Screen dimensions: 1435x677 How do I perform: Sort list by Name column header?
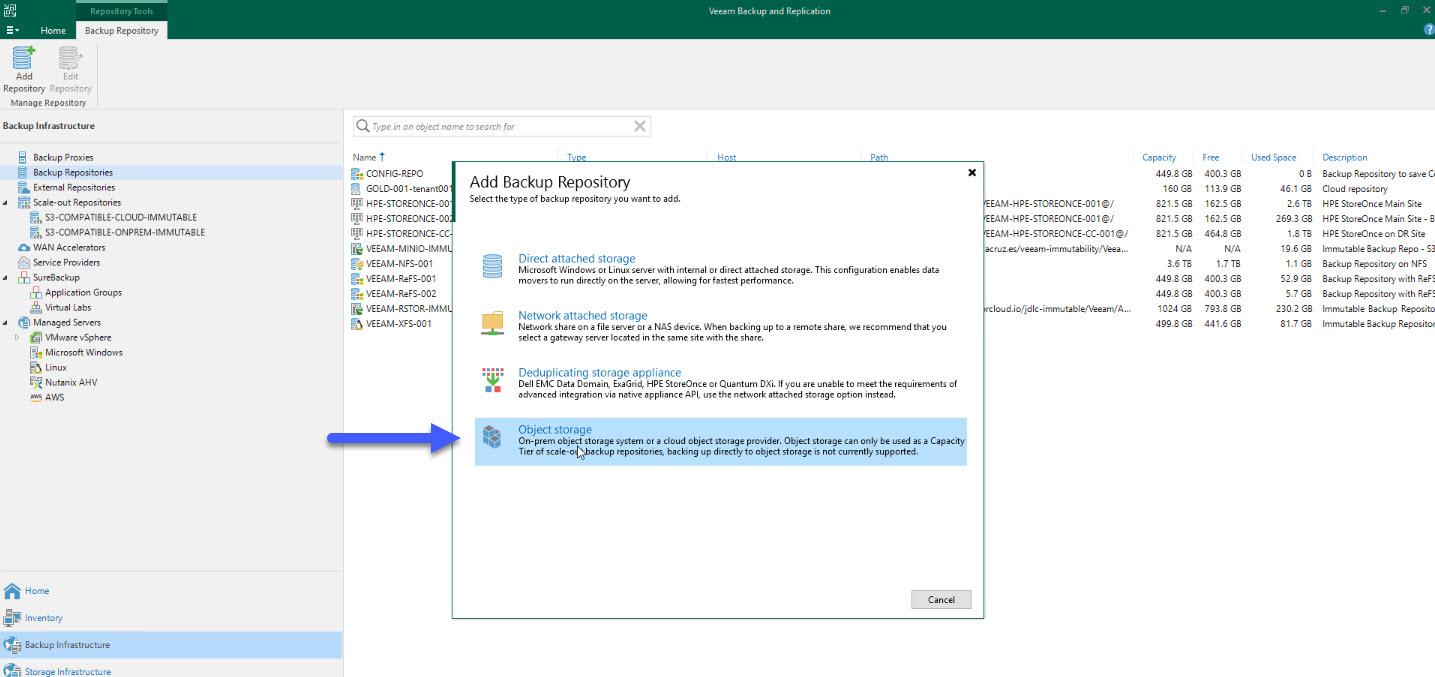point(364,157)
